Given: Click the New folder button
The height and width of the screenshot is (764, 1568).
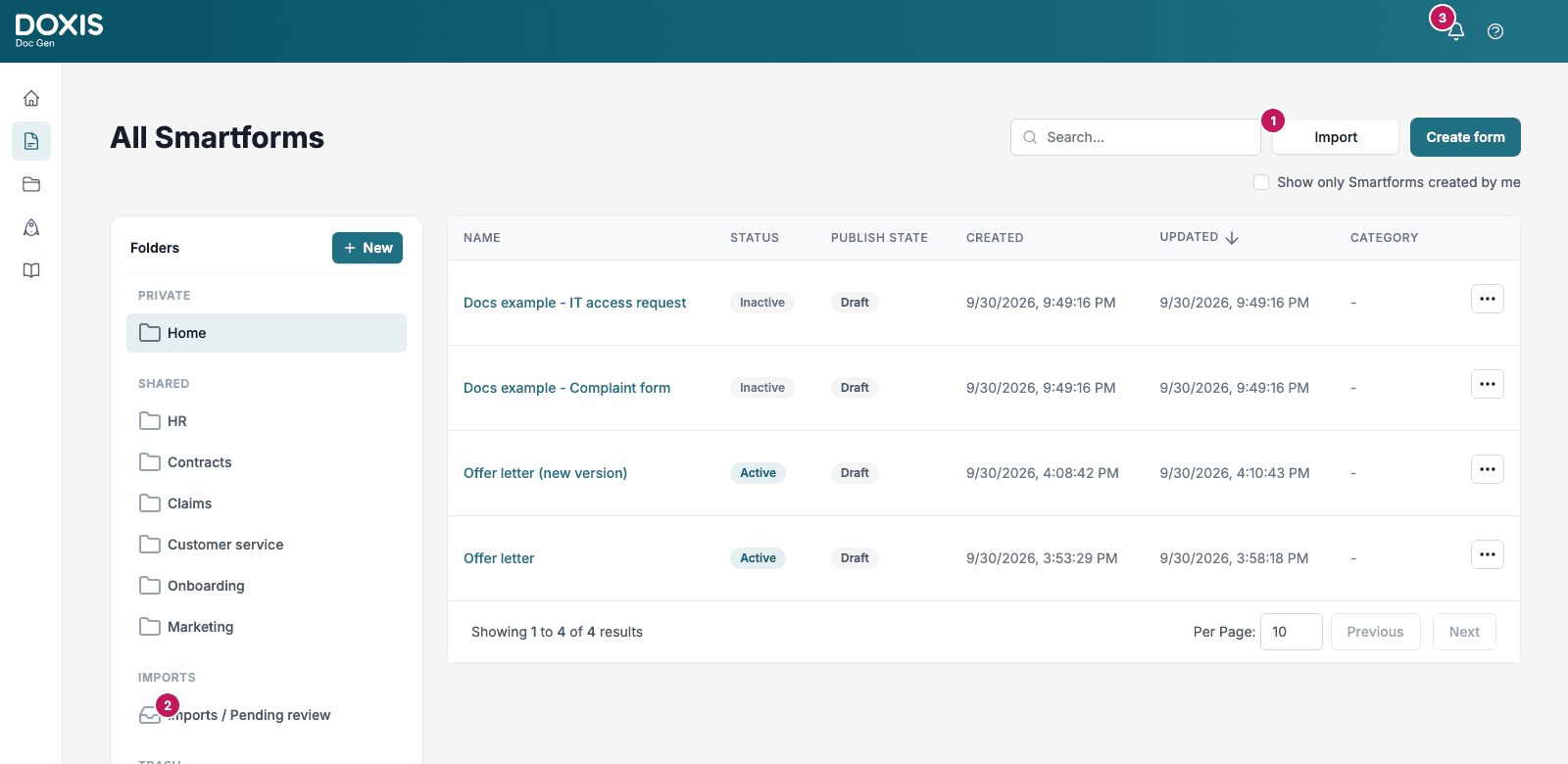Looking at the screenshot, I should [x=367, y=248].
